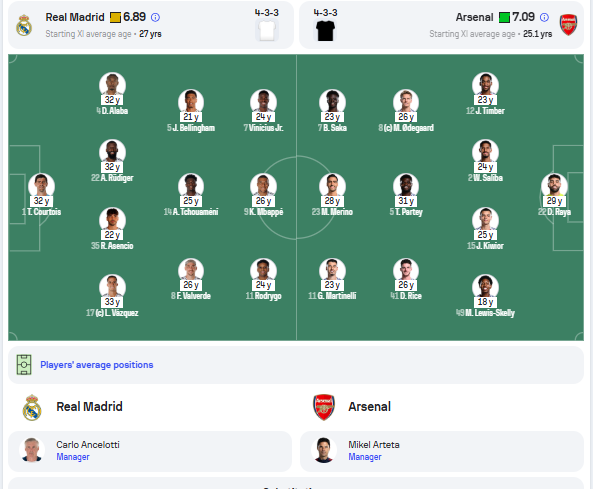Select the black Arsenal kit icon
593x489 pixels.
tap(325, 31)
